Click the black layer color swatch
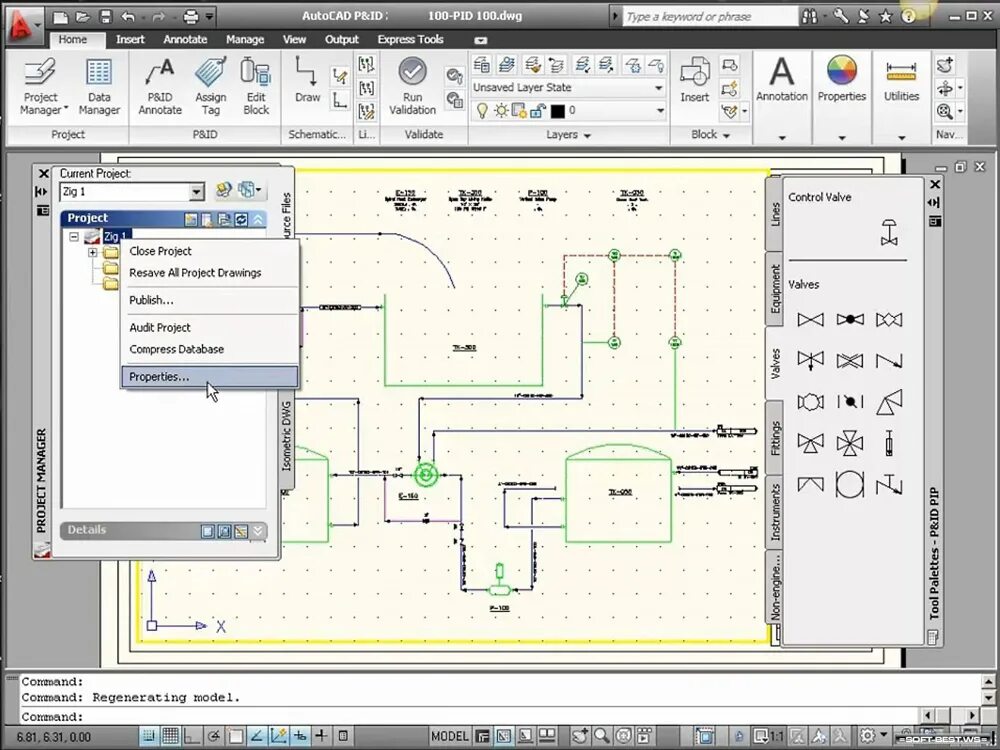The height and width of the screenshot is (750, 1000). tap(557, 112)
